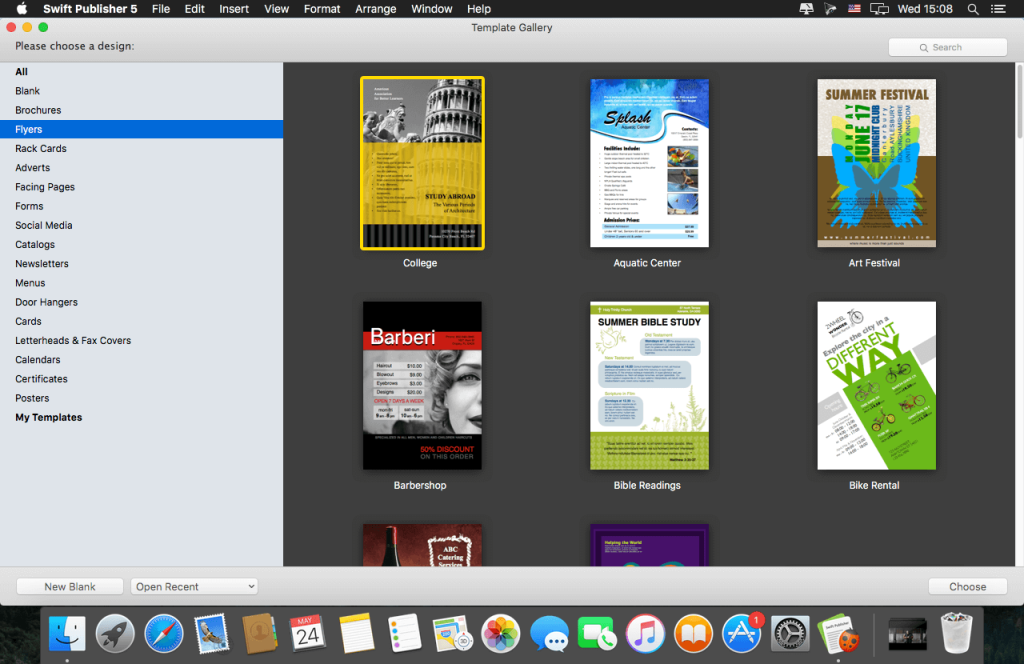
Task: Open the Open Recent dropdown
Action: (x=193, y=586)
